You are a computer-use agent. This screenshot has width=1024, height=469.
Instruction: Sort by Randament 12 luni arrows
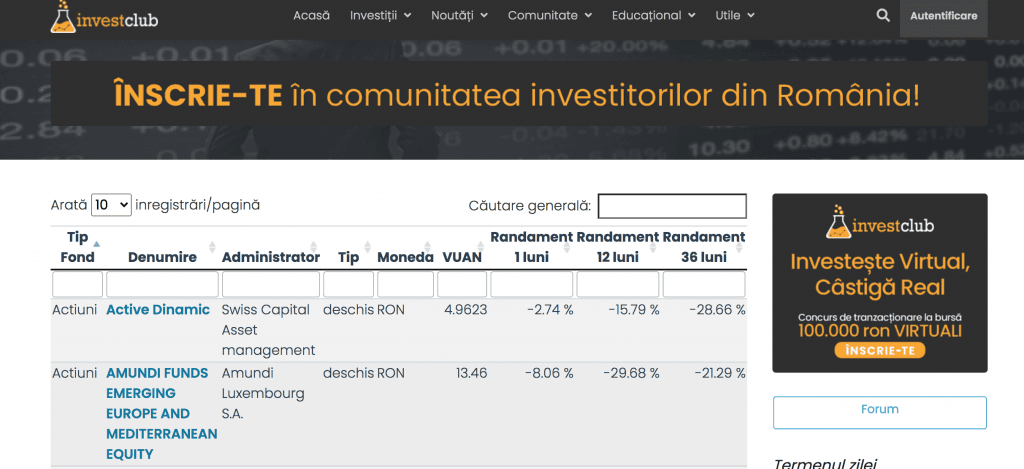click(653, 248)
